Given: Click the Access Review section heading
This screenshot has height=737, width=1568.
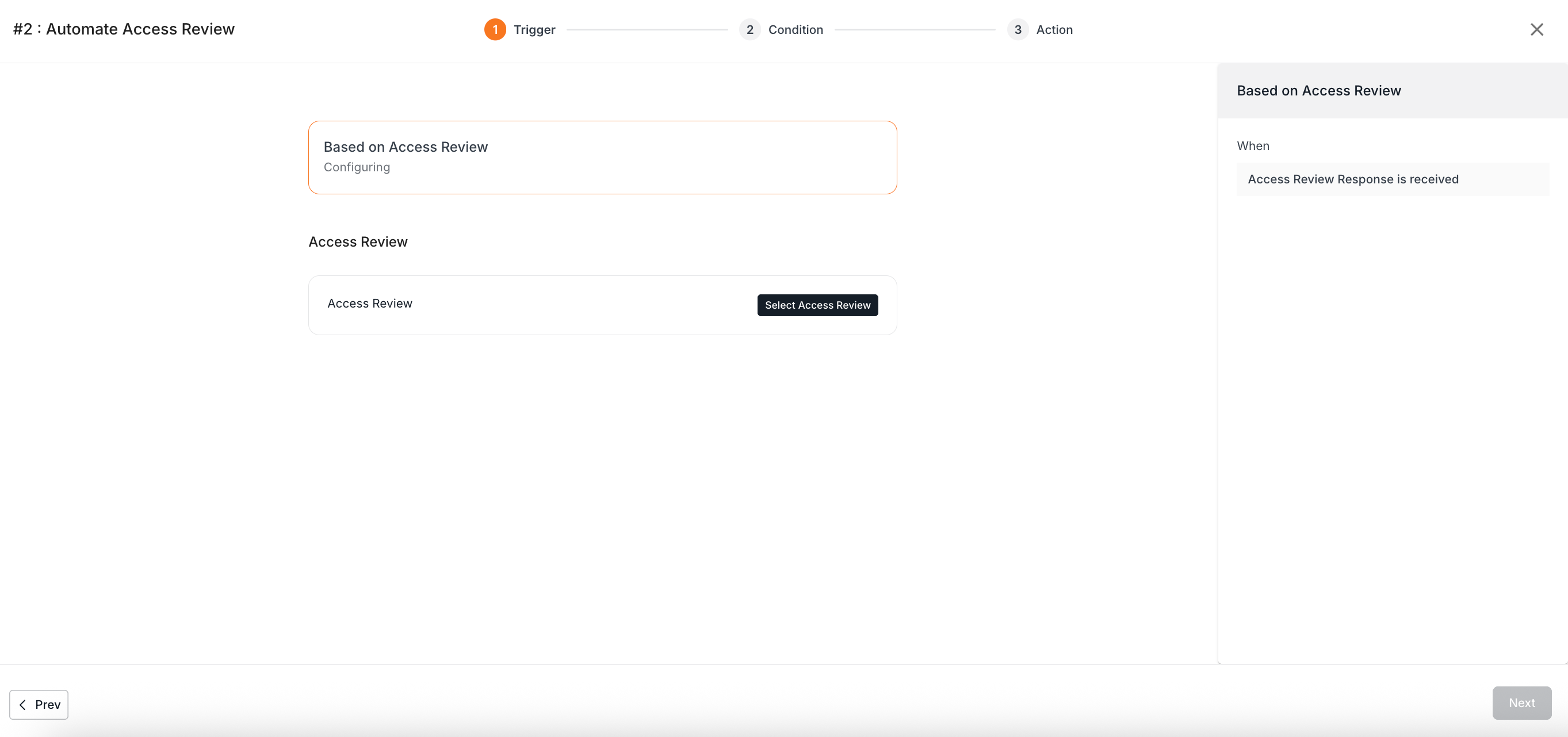Looking at the screenshot, I should coord(358,241).
